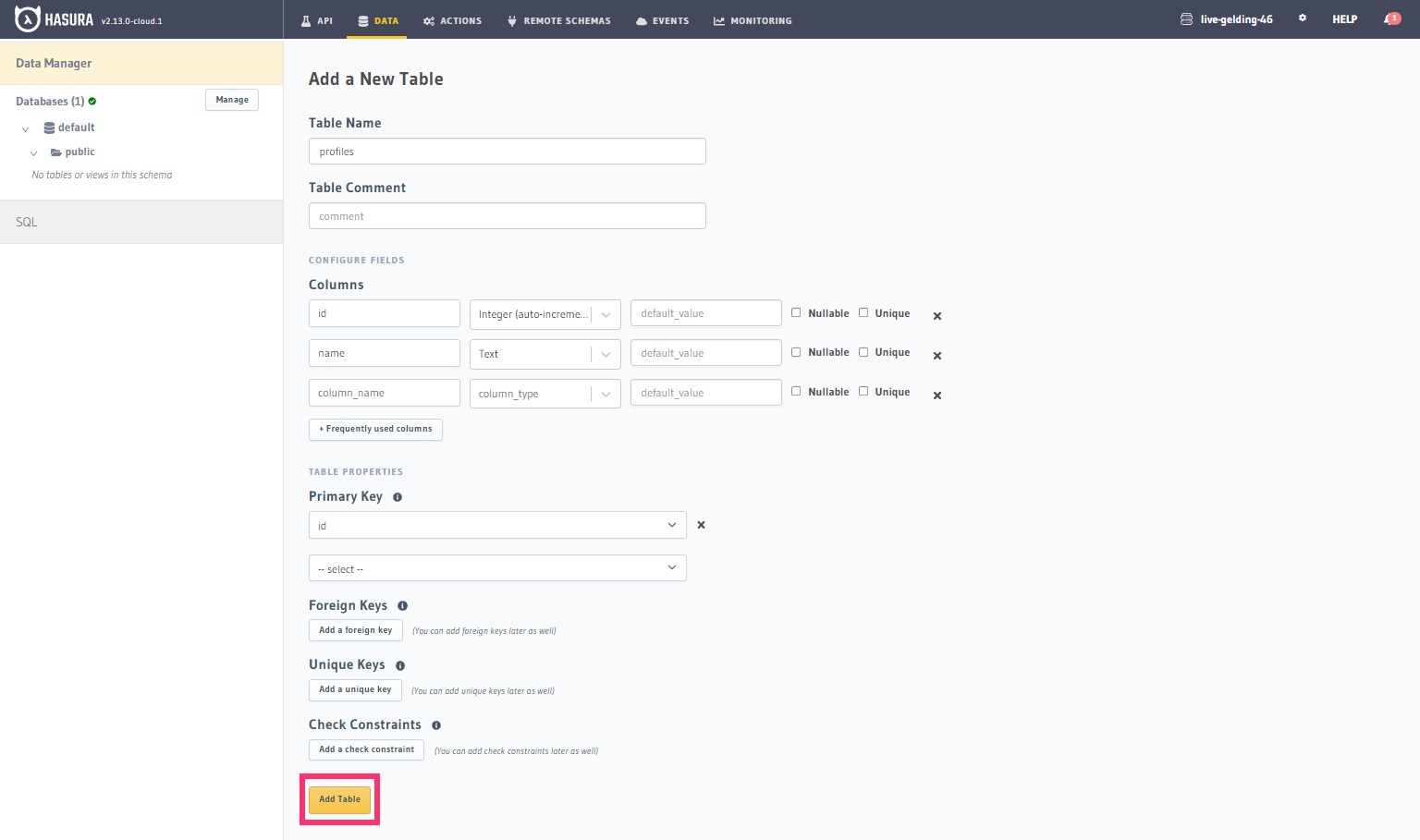Click the Check Constraints info icon
This screenshot has height=840, width=1420.
pyautogui.click(x=436, y=725)
